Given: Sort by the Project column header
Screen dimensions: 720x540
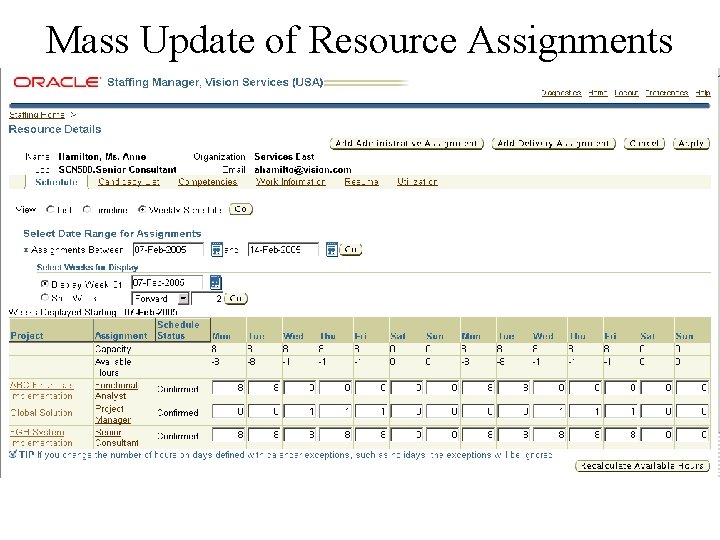Looking at the screenshot, I should [x=27, y=336].
